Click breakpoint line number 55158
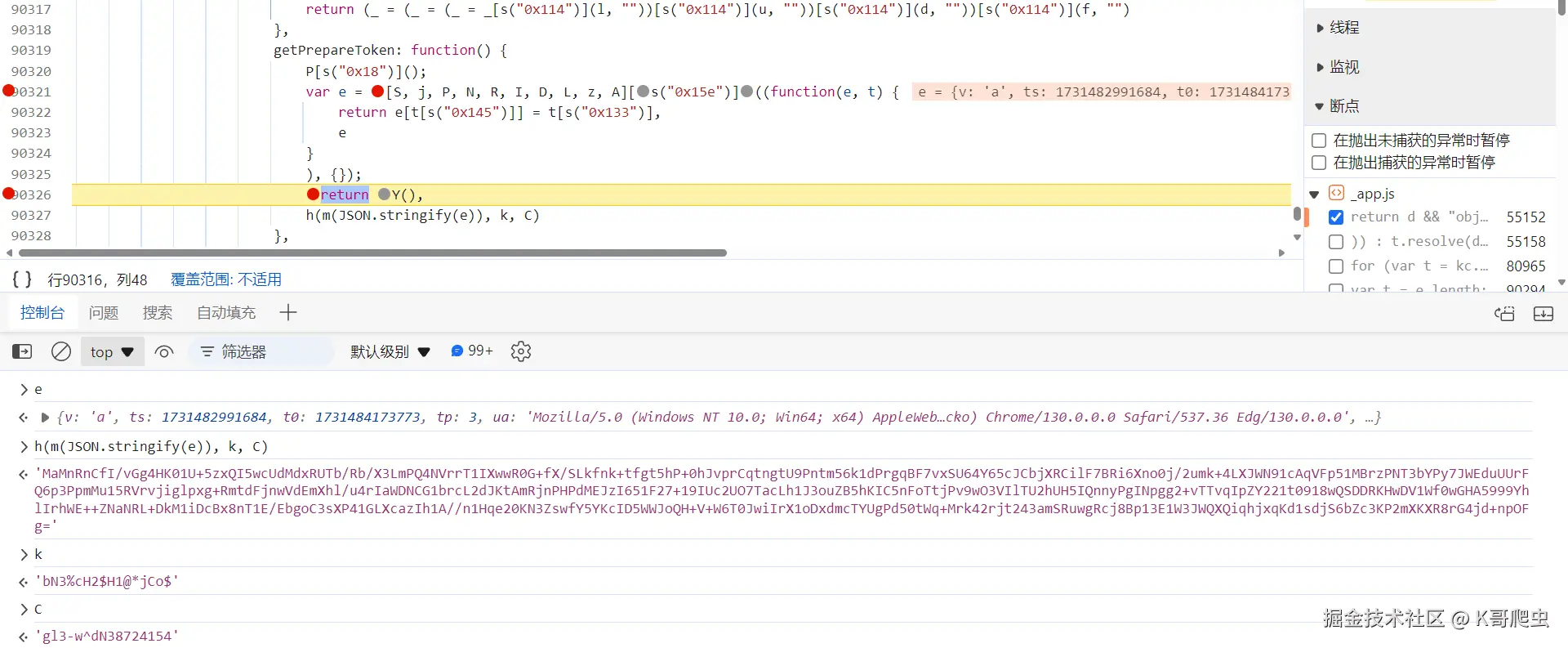Viewport: 1568px width, 648px height. 1526,242
